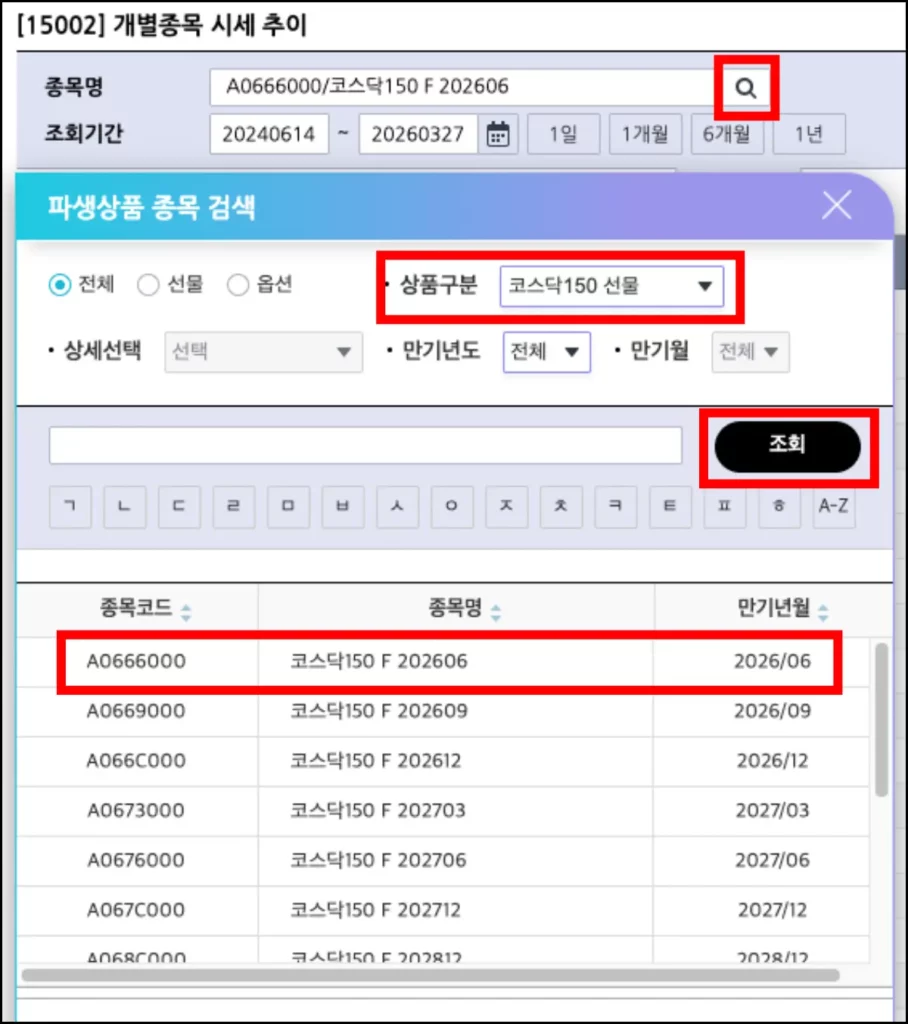The image size is (908, 1024).
Task: Open the 만기월 dropdown
Action: point(749,352)
